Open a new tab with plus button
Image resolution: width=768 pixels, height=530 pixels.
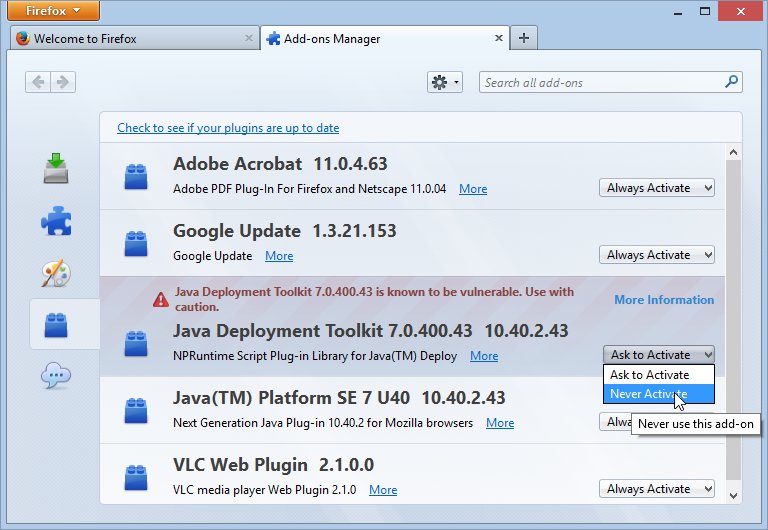[524, 38]
